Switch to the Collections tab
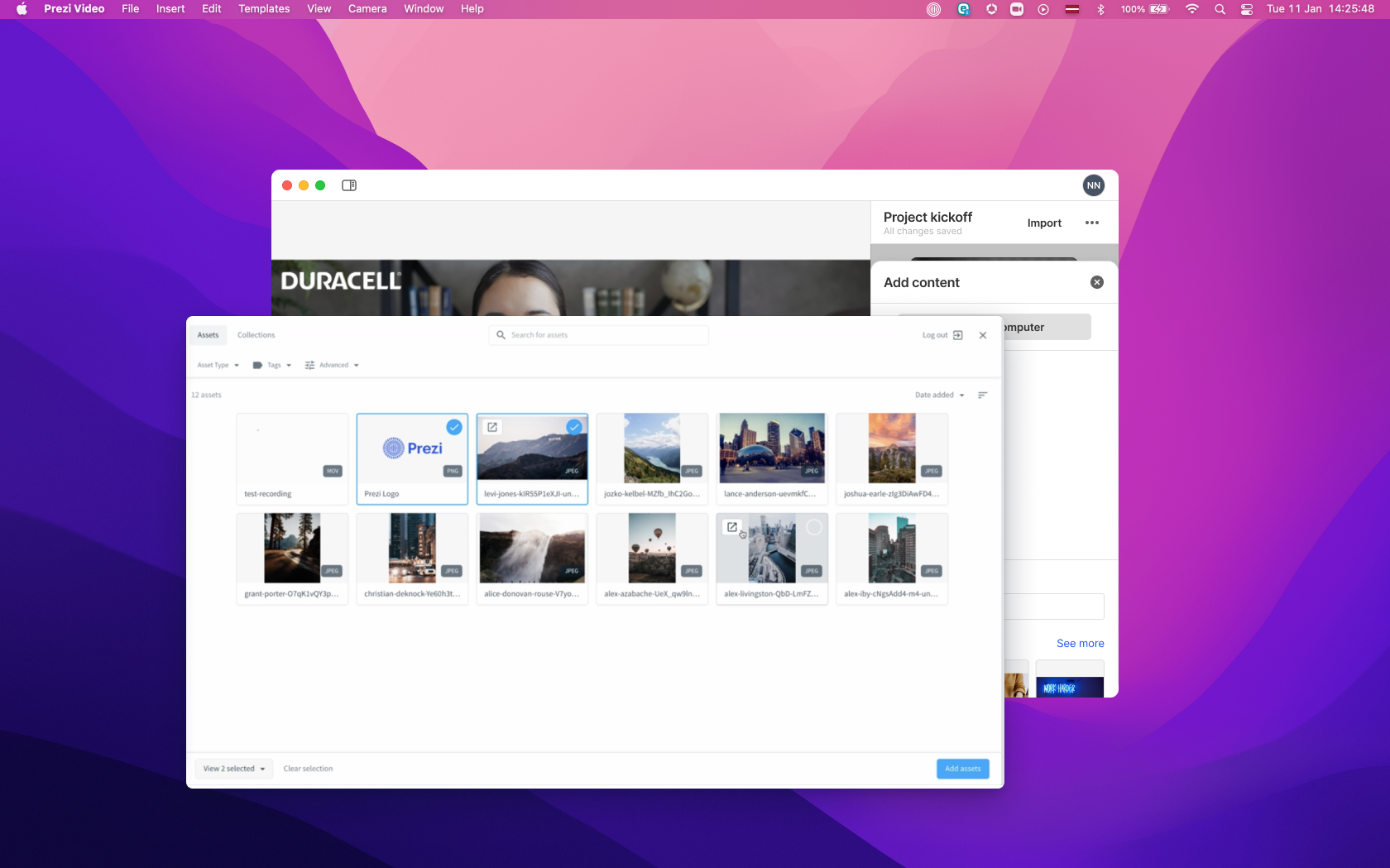 [x=256, y=335]
